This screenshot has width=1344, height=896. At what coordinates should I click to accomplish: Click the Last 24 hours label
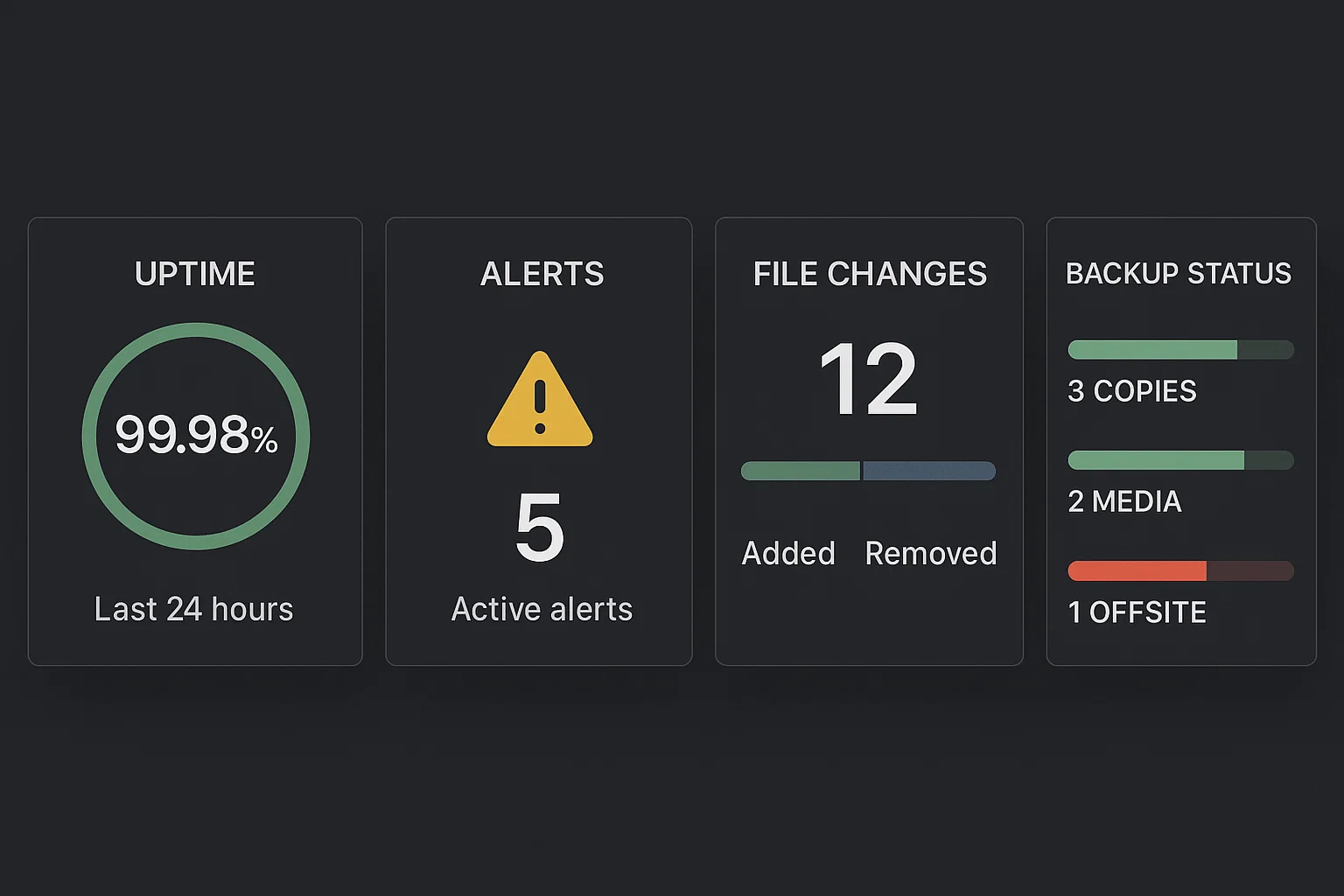click(193, 609)
